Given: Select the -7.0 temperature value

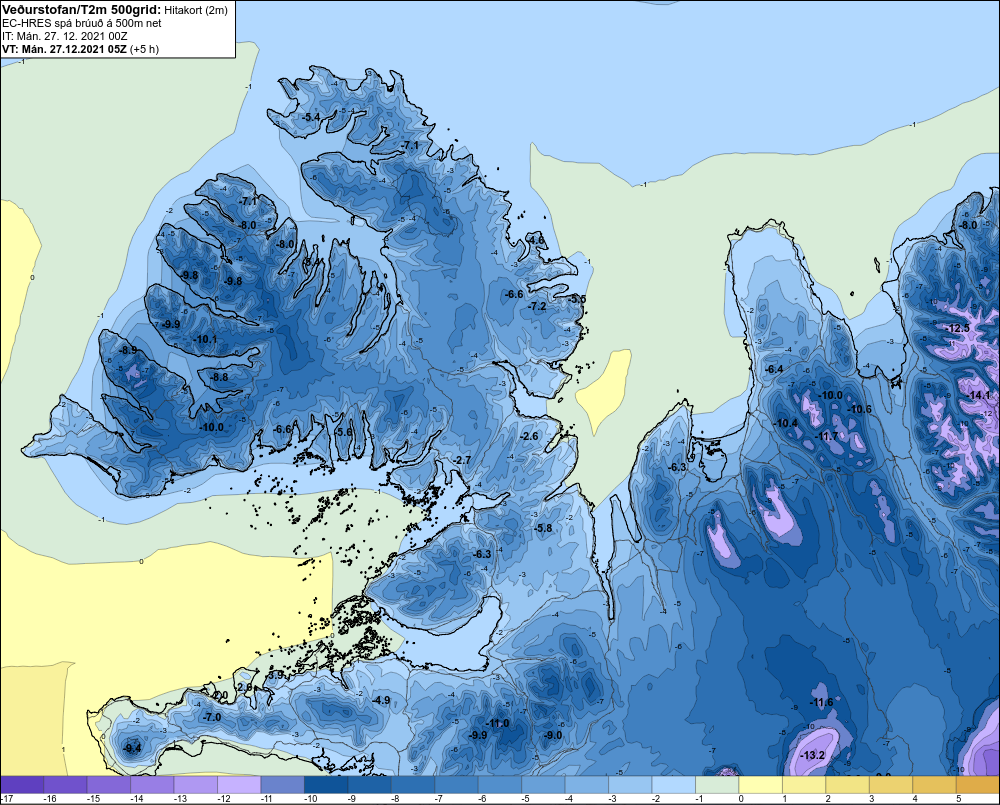Looking at the screenshot, I should click(211, 717).
